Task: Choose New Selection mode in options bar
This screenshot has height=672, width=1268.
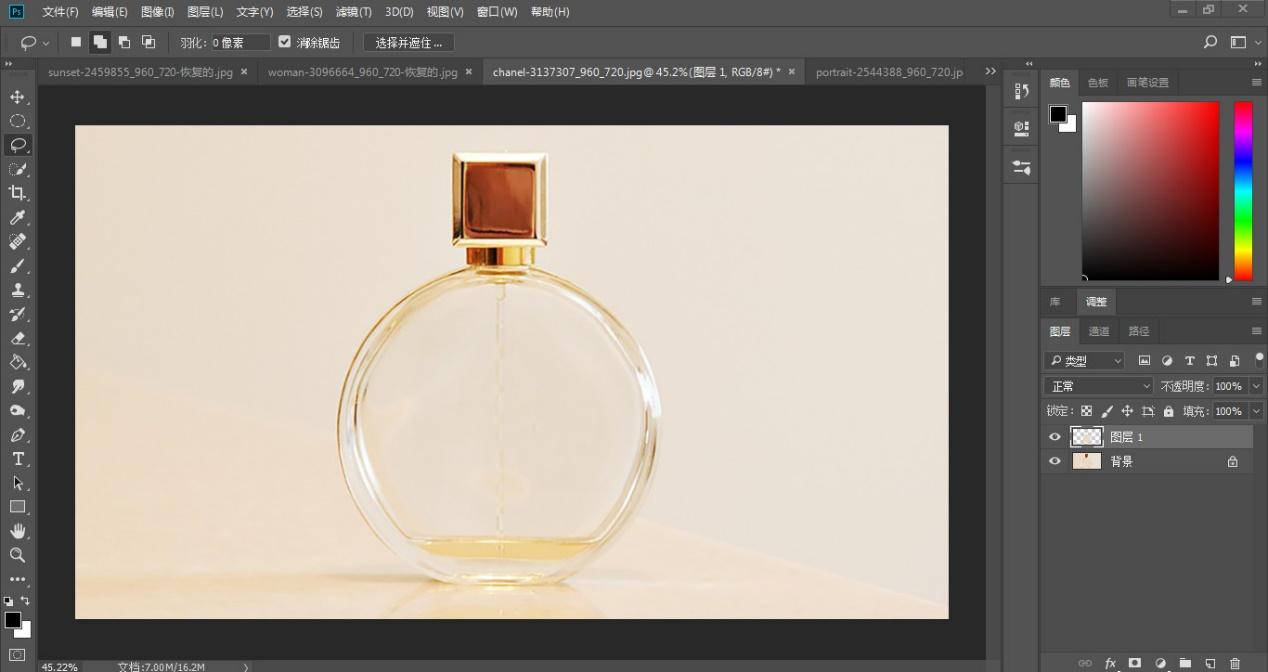Action: [x=76, y=42]
